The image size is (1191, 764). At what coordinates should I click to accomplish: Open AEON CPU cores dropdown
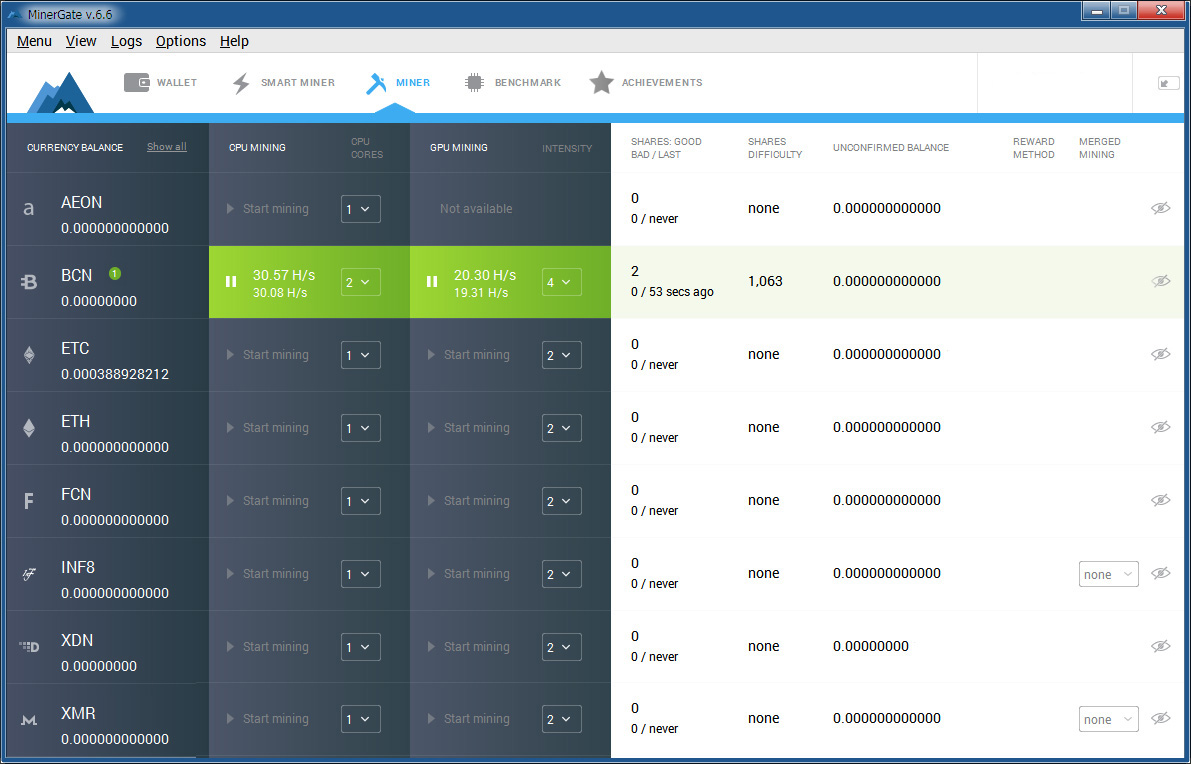click(x=361, y=209)
